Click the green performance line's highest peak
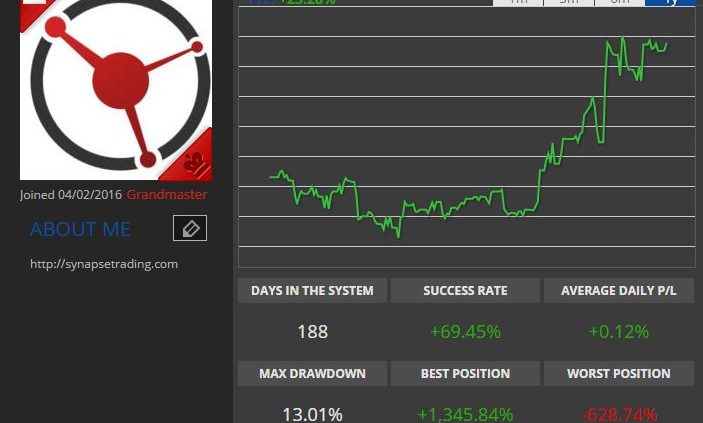The image size is (703, 423). click(622, 38)
